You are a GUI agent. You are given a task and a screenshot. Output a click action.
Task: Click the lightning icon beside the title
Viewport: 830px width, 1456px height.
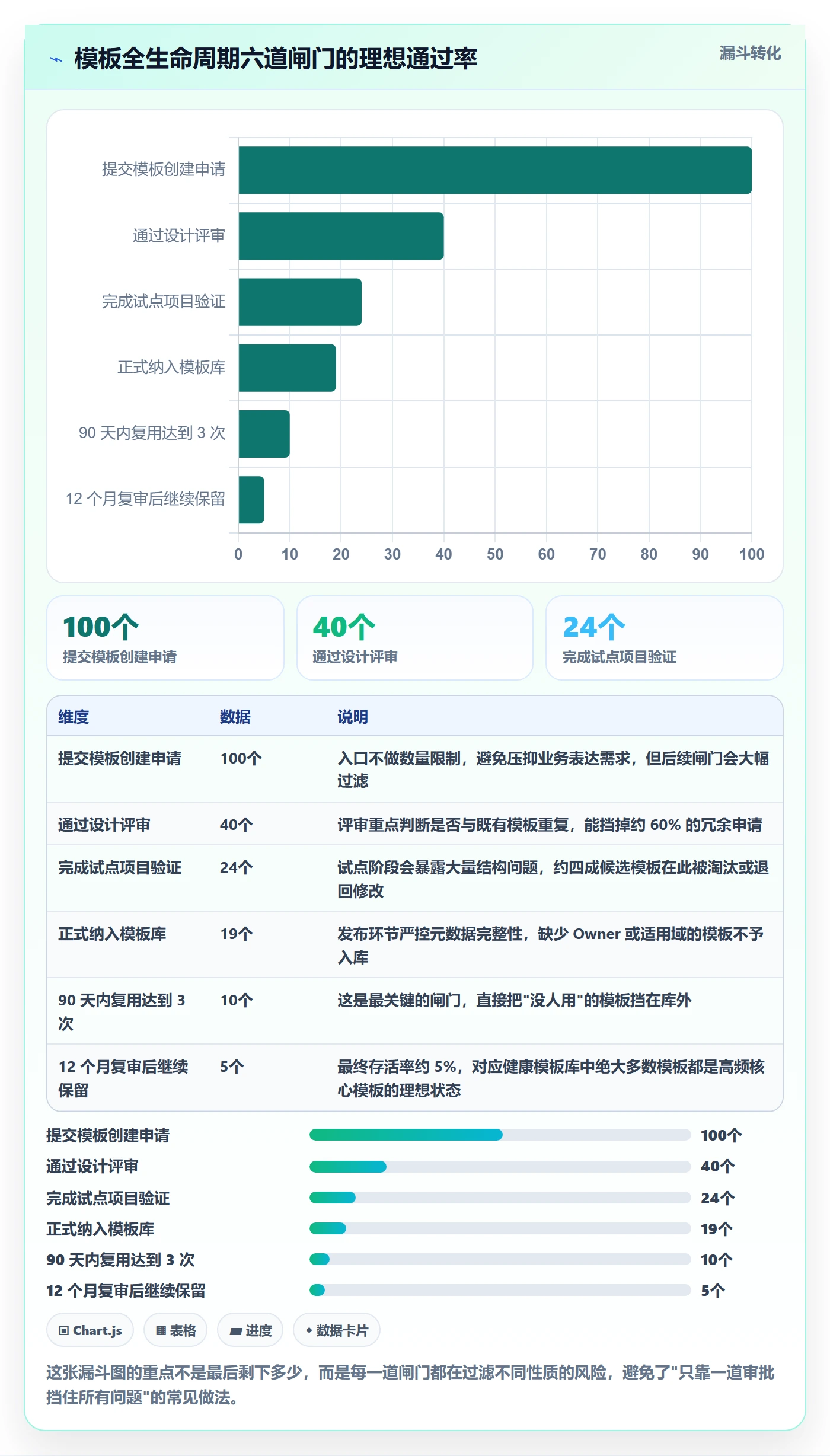(x=56, y=59)
